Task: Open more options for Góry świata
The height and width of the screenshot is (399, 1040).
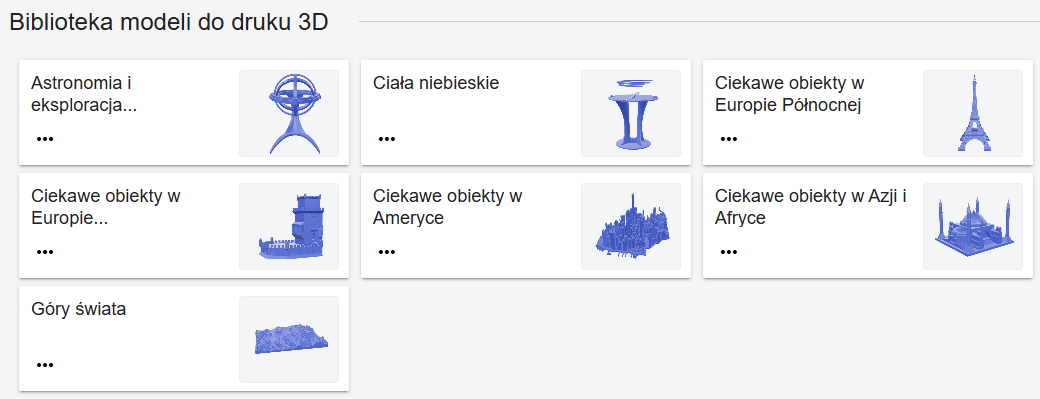Action: click(x=45, y=365)
